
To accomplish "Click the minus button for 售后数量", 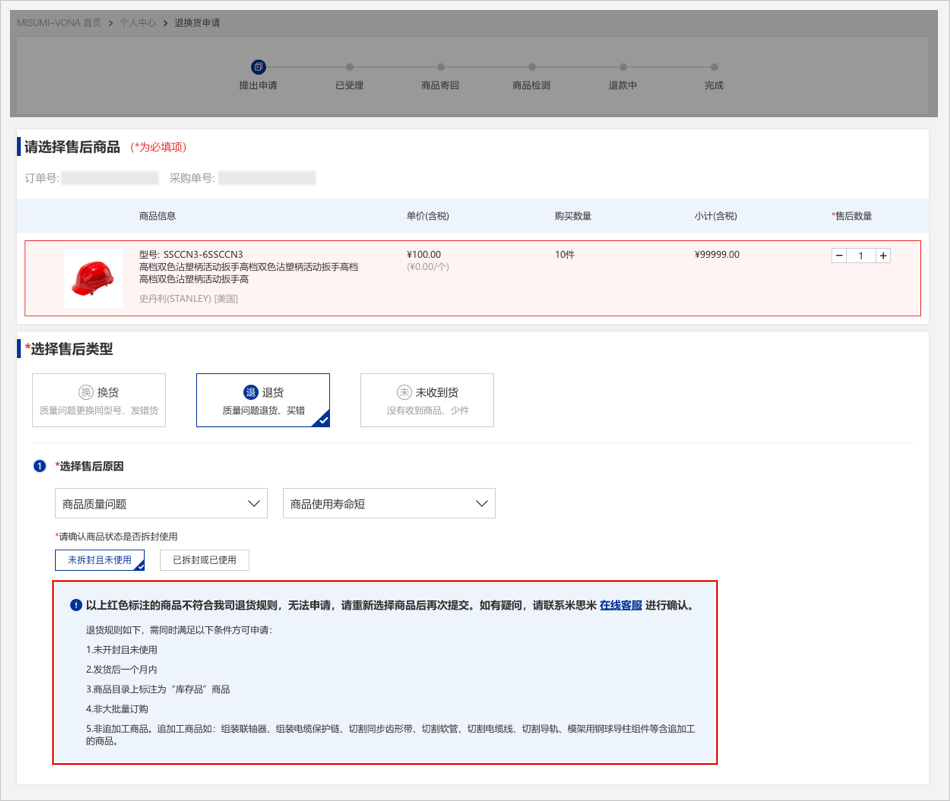I will coord(839,256).
